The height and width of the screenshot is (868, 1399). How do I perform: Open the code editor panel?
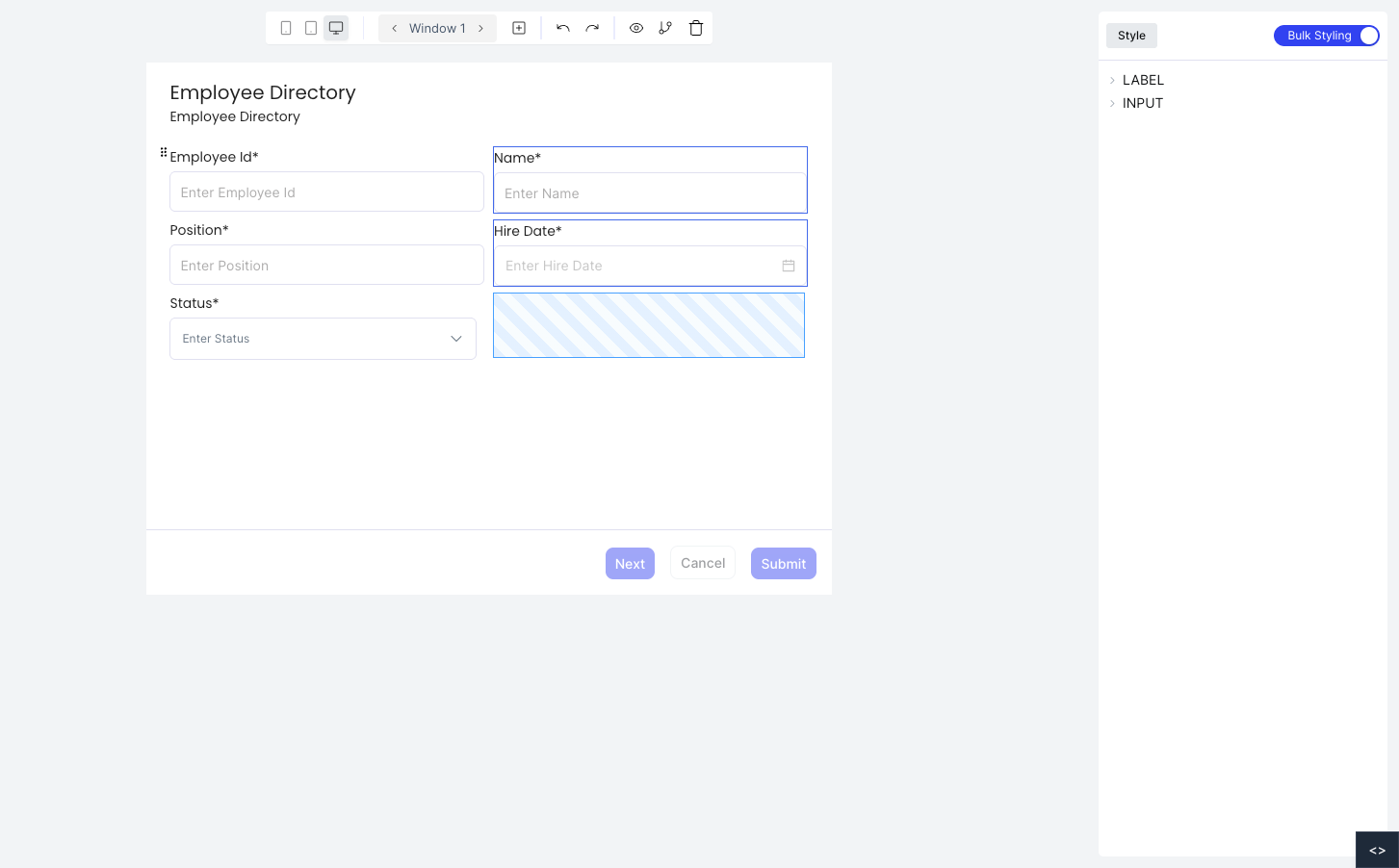pos(1377,850)
